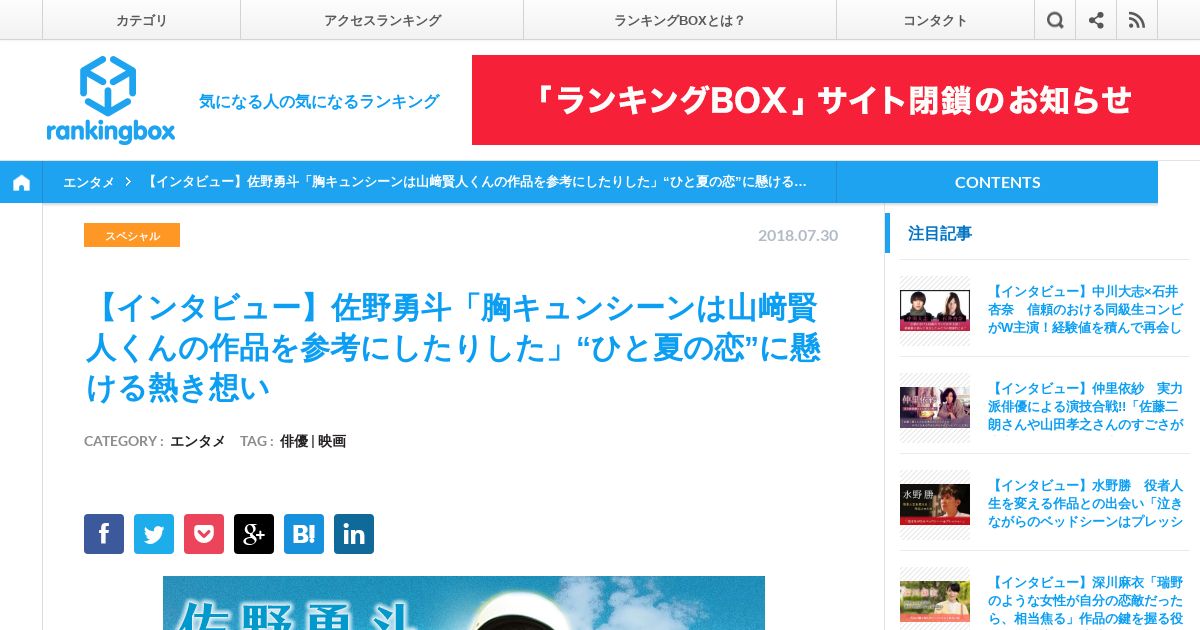Click the 深川麻衣 article thumbnail
Image resolution: width=1200 pixels, height=630 pixels.
[935, 601]
